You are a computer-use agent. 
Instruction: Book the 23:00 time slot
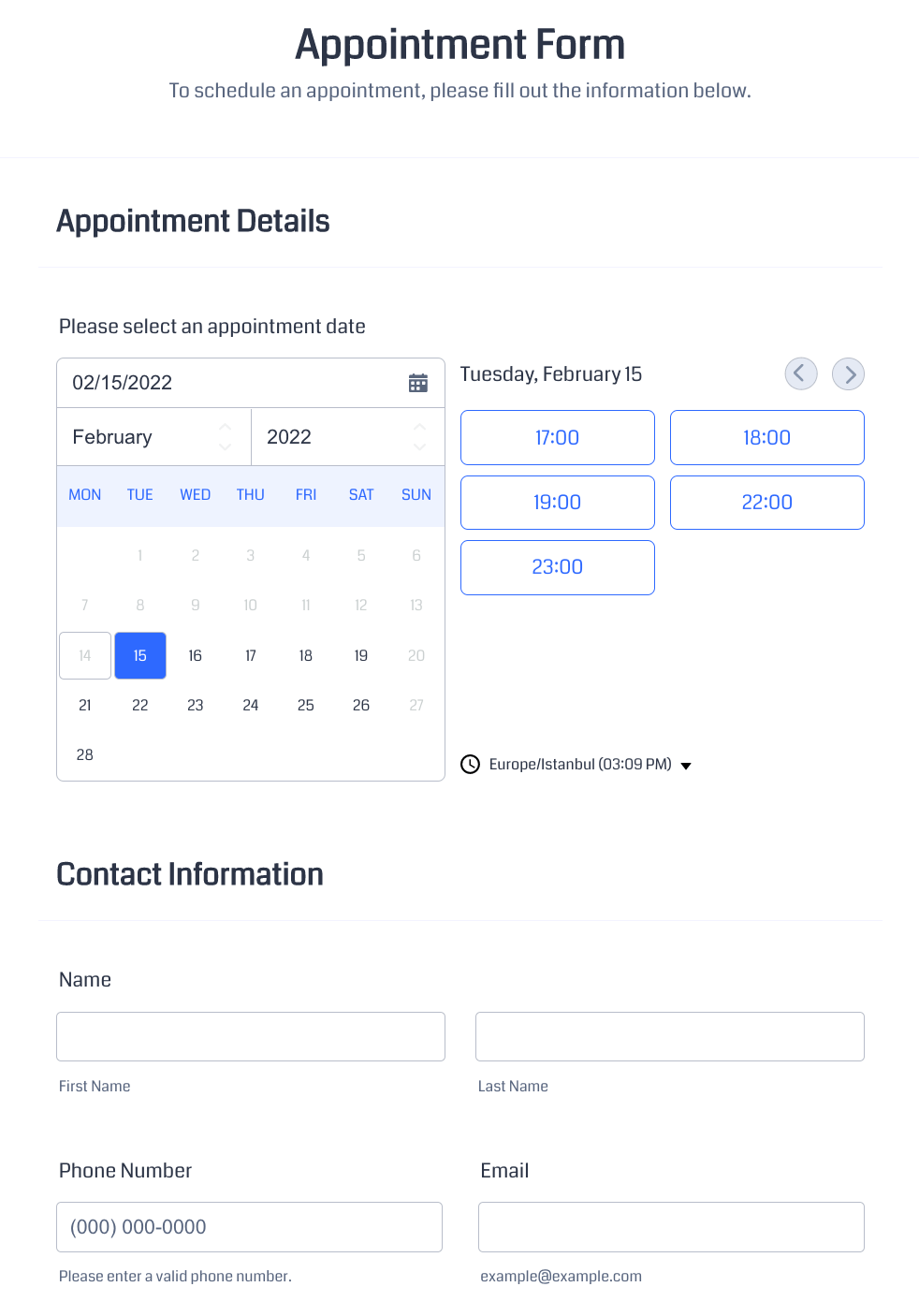pos(557,567)
